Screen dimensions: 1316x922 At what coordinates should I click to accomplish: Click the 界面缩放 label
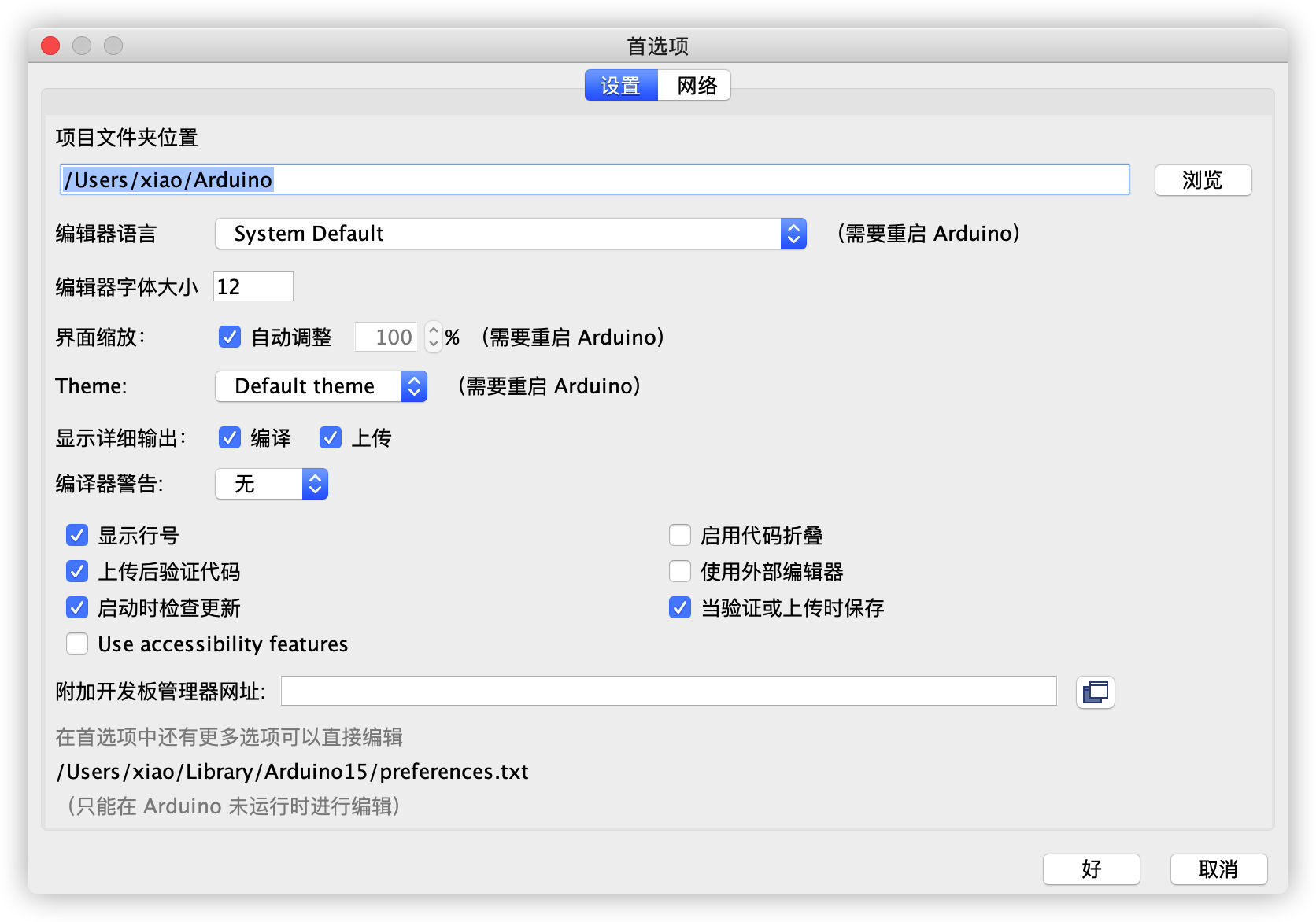tap(101, 337)
